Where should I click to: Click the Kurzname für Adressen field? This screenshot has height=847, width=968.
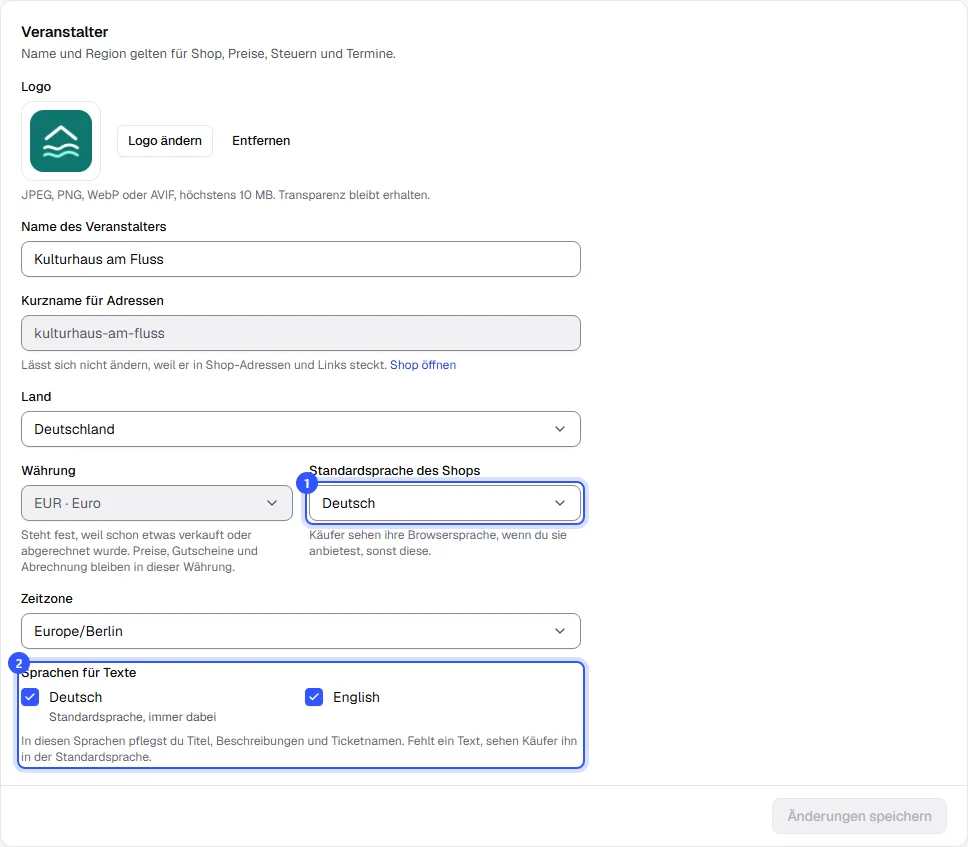pyautogui.click(x=301, y=333)
